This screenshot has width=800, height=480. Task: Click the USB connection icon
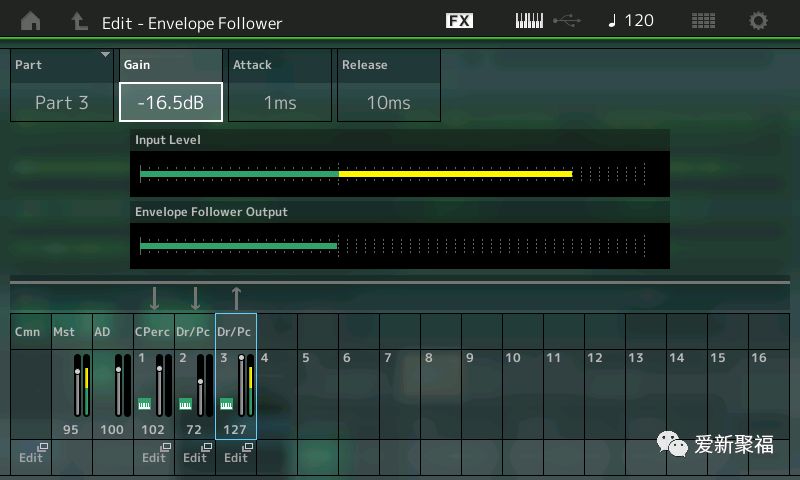pos(566,21)
